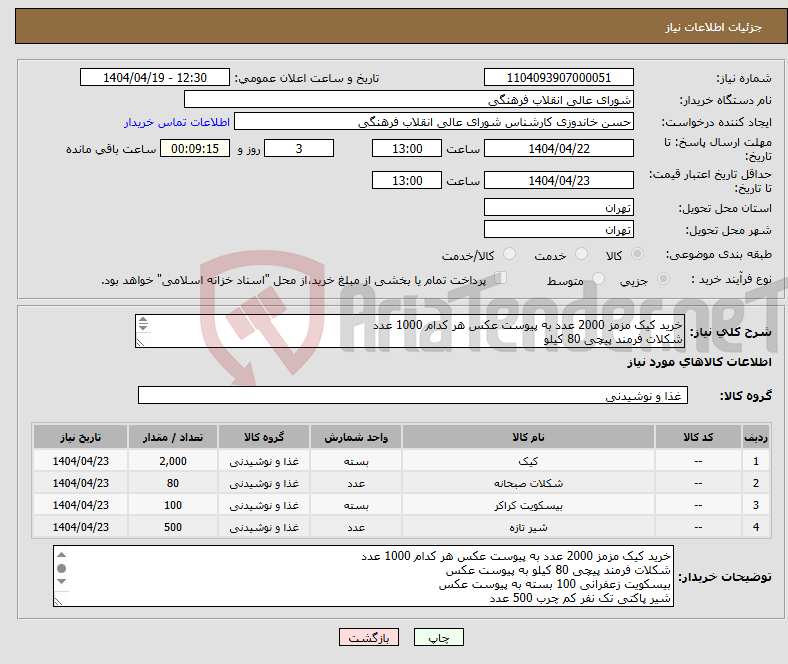
Task: Select the متوسط purchase type radio
Action: pyautogui.click(x=599, y=279)
